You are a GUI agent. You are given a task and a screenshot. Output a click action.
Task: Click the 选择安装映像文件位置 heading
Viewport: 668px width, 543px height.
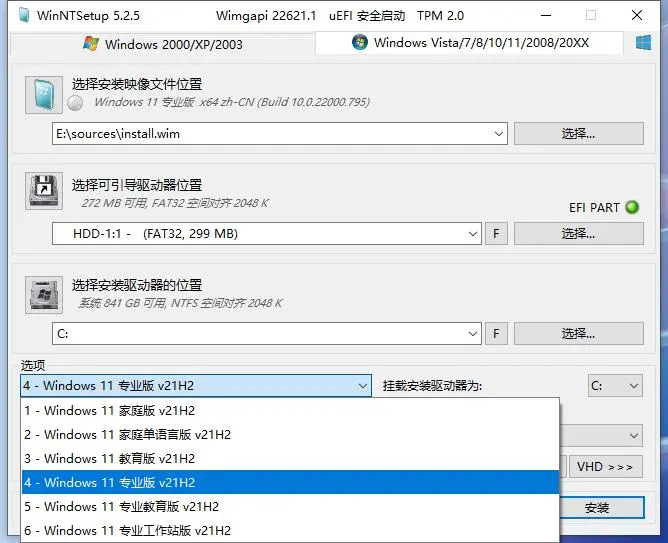click(137, 84)
